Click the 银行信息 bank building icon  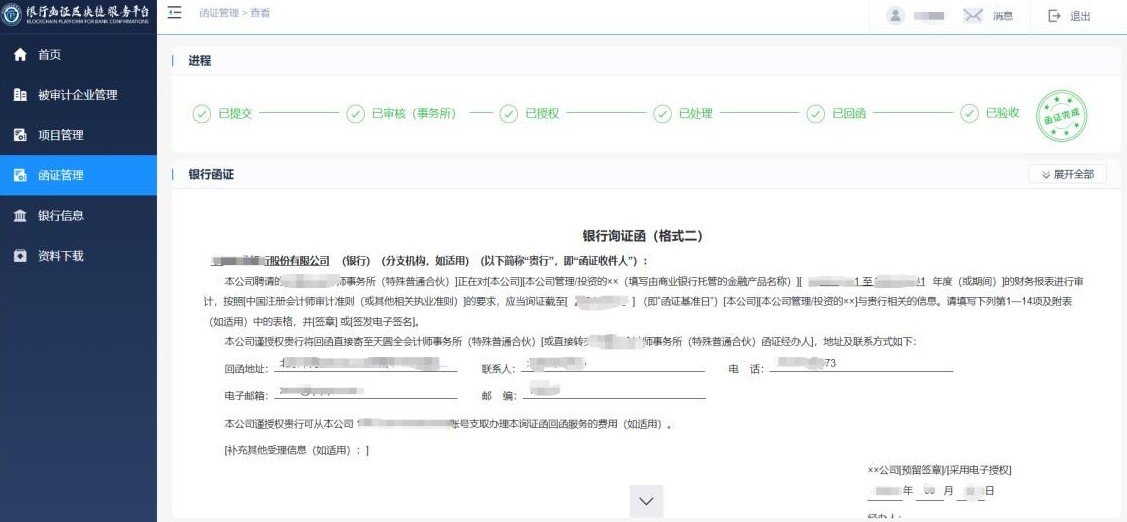(x=19, y=216)
